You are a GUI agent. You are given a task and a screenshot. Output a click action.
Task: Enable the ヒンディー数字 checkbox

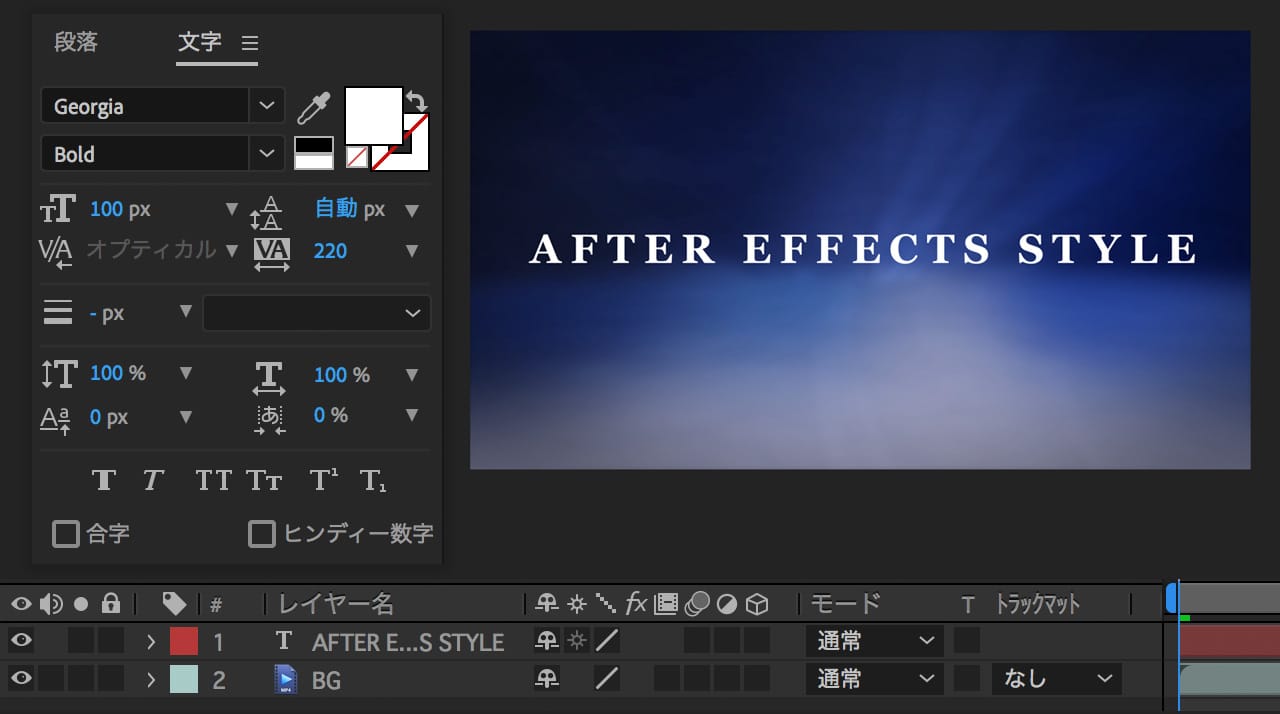tap(262, 534)
